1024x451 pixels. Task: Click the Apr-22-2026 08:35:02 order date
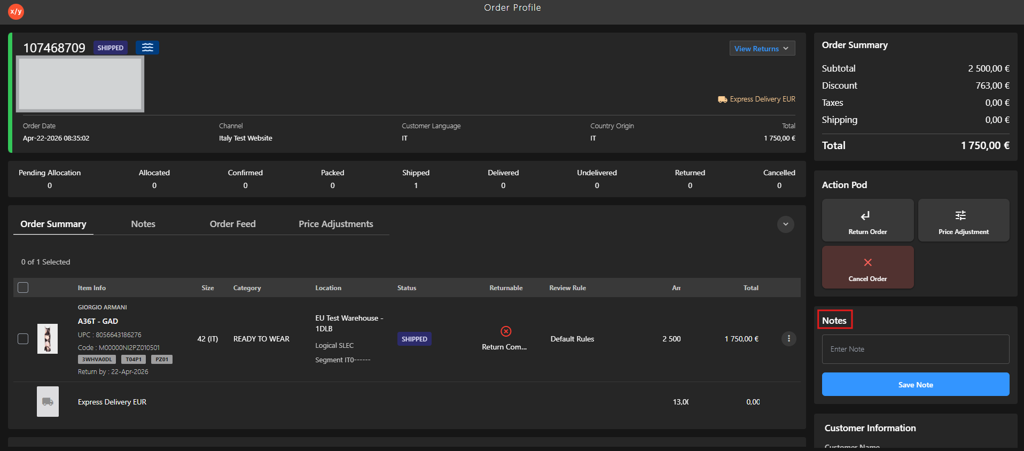click(56, 138)
